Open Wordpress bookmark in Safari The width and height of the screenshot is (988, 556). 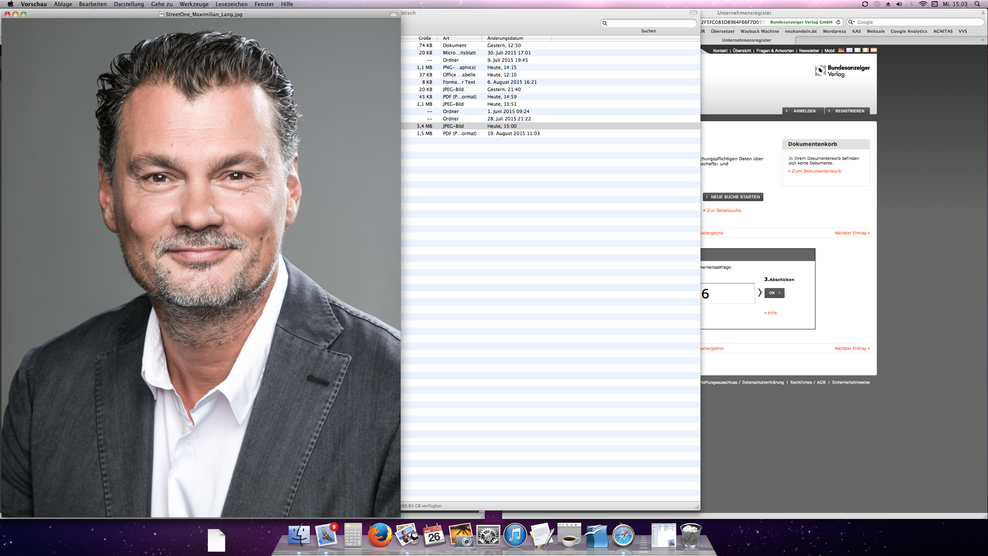coord(834,31)
